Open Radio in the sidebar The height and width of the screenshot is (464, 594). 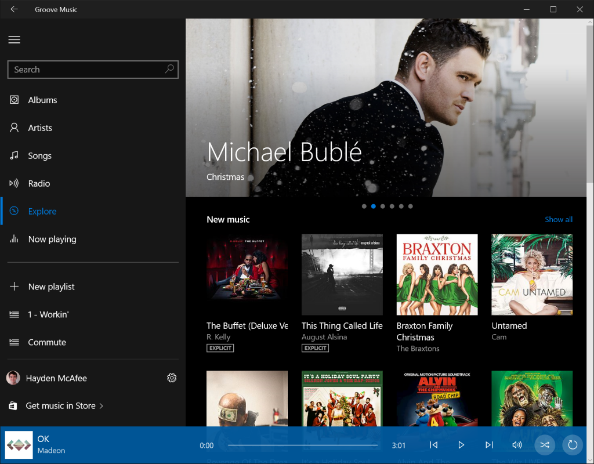(x=93, y=184)
